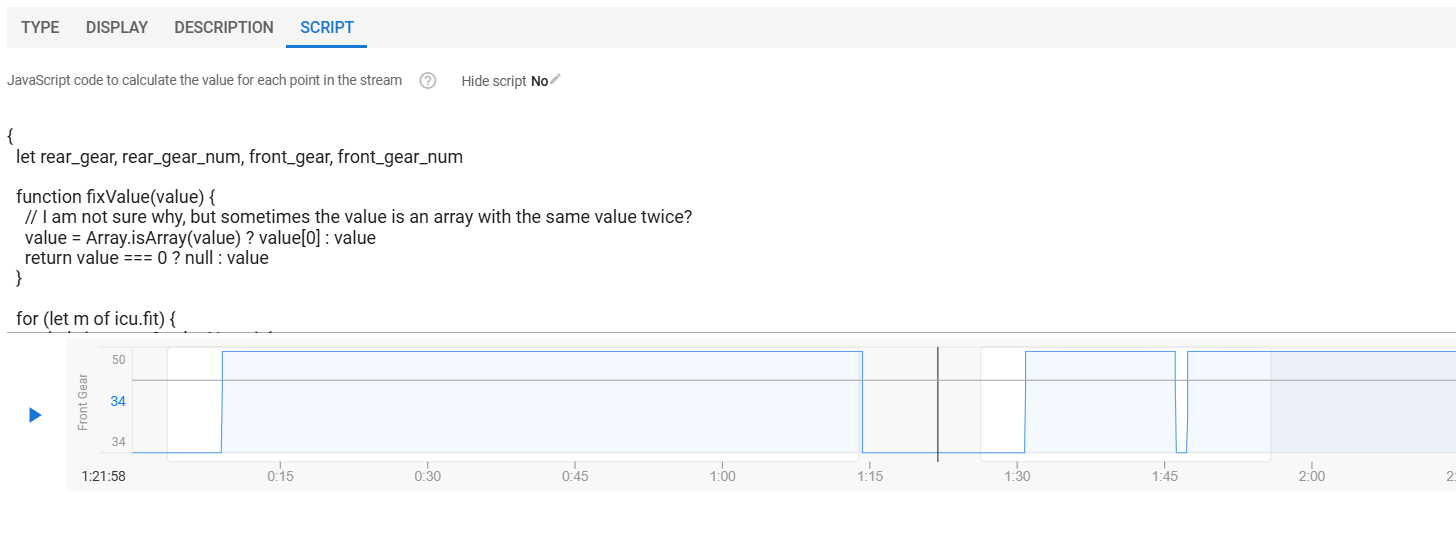Viewport: 1456px width, 542px height.
Task: Click the "let rear_gear" declaration line
Action: pos(239,157)
